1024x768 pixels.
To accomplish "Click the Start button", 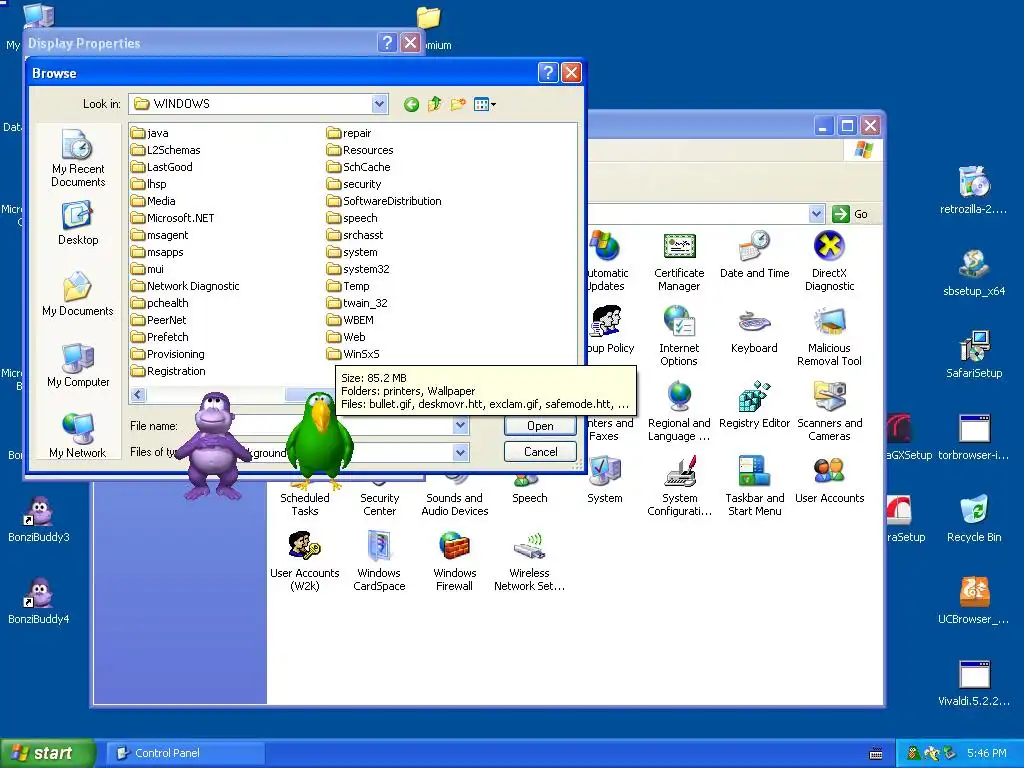I will pos(48,753).
